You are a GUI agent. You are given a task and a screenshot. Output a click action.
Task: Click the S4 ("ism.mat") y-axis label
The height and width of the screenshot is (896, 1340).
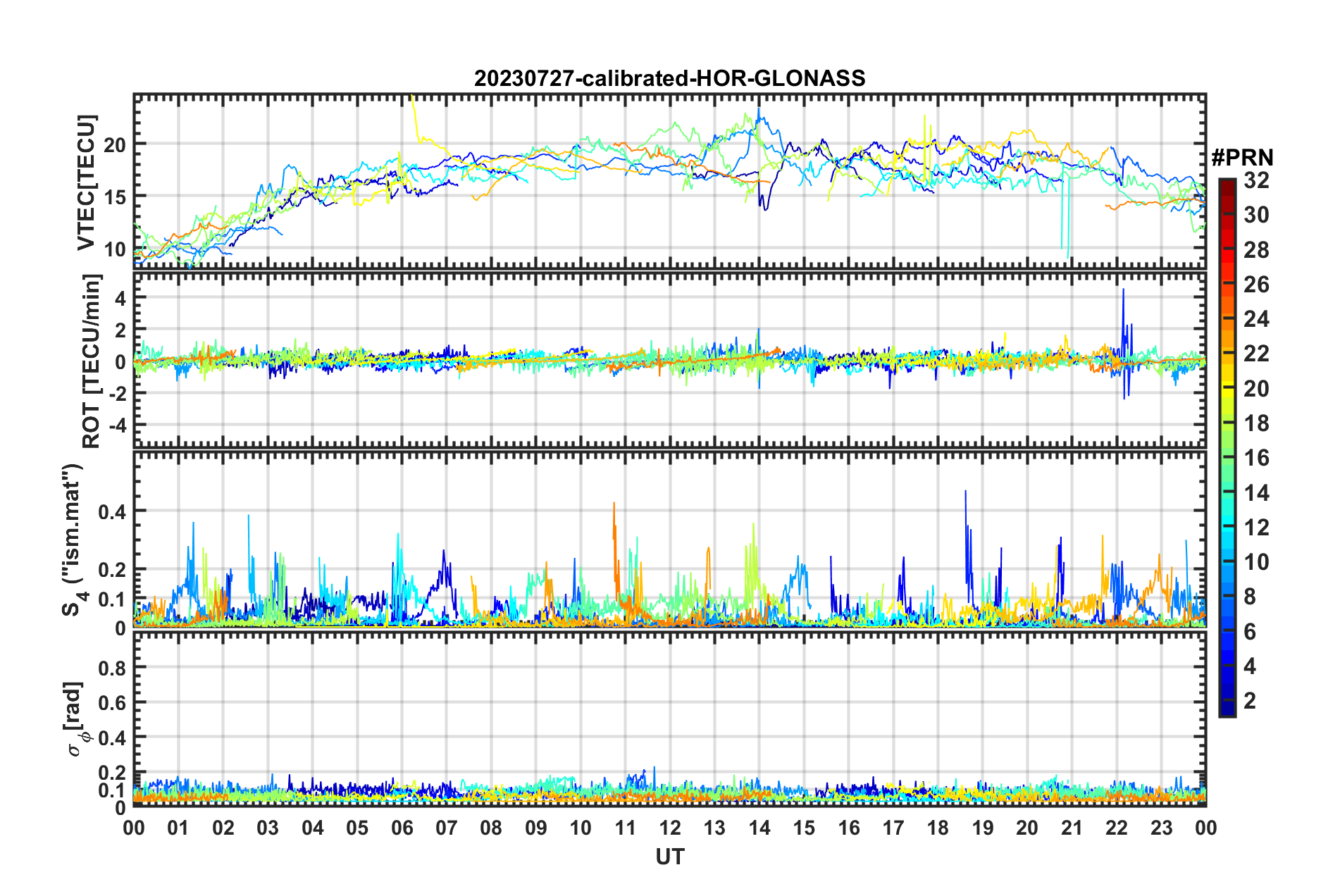click(x=73, y=540)
